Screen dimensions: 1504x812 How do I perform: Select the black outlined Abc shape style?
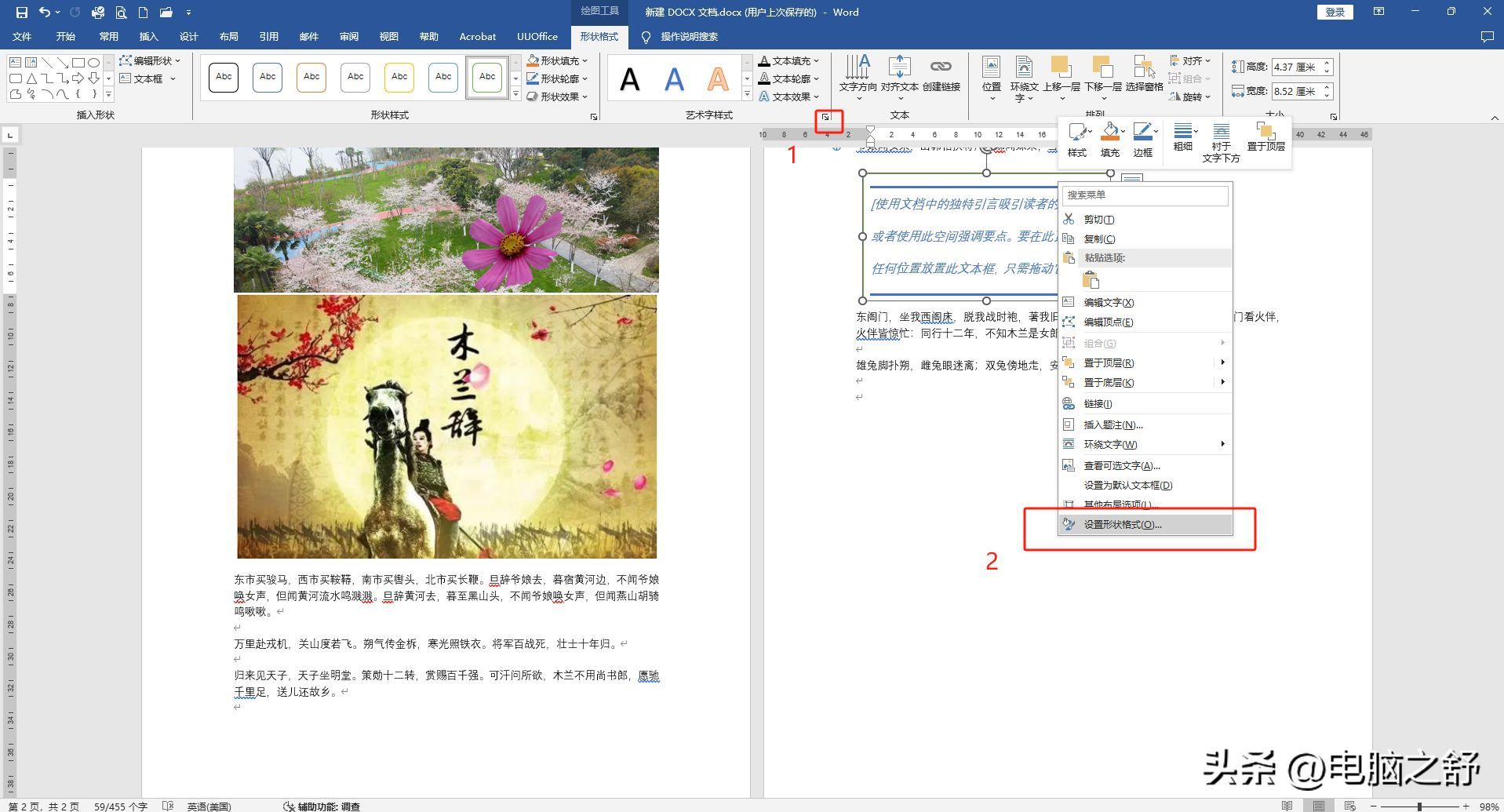click(x=224, y=78)
